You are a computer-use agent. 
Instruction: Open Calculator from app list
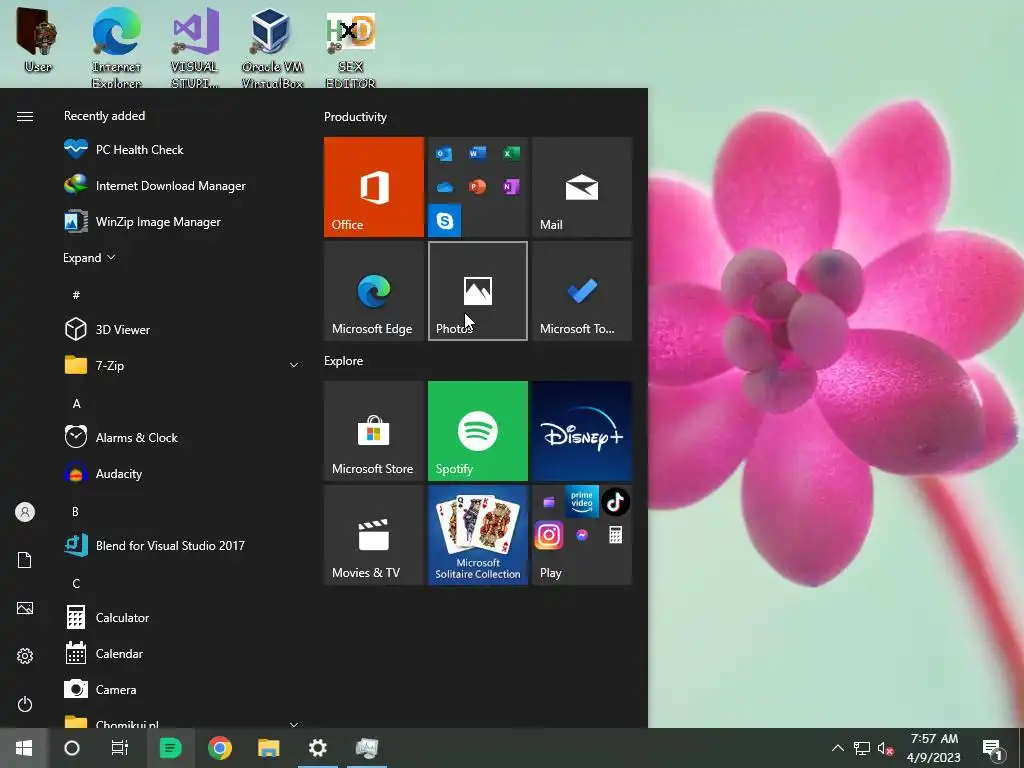[x=183, y=617]
